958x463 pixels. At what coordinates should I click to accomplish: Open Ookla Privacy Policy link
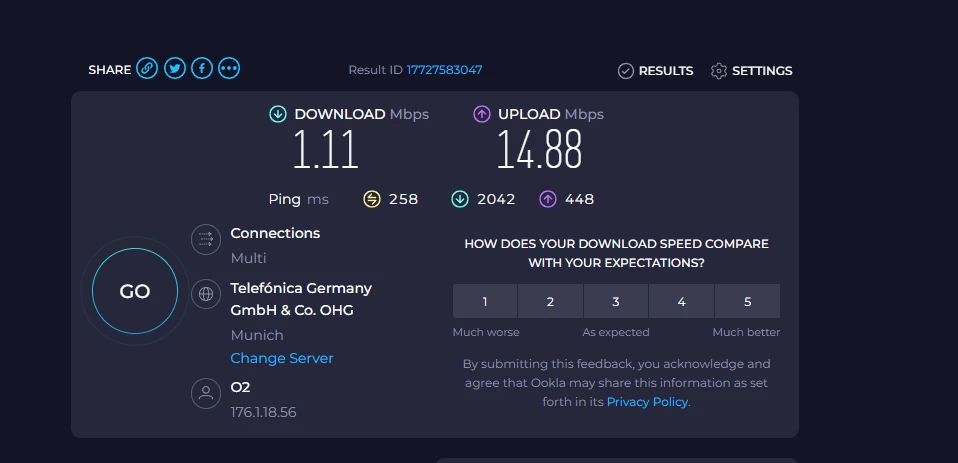pos(647,401)
